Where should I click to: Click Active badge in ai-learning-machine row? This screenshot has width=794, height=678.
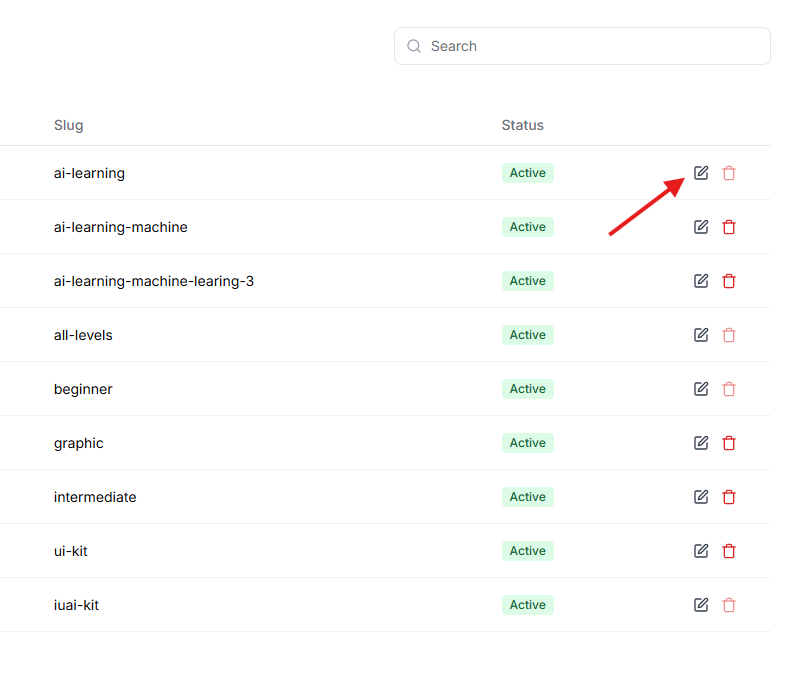click(x=528, y=227)
